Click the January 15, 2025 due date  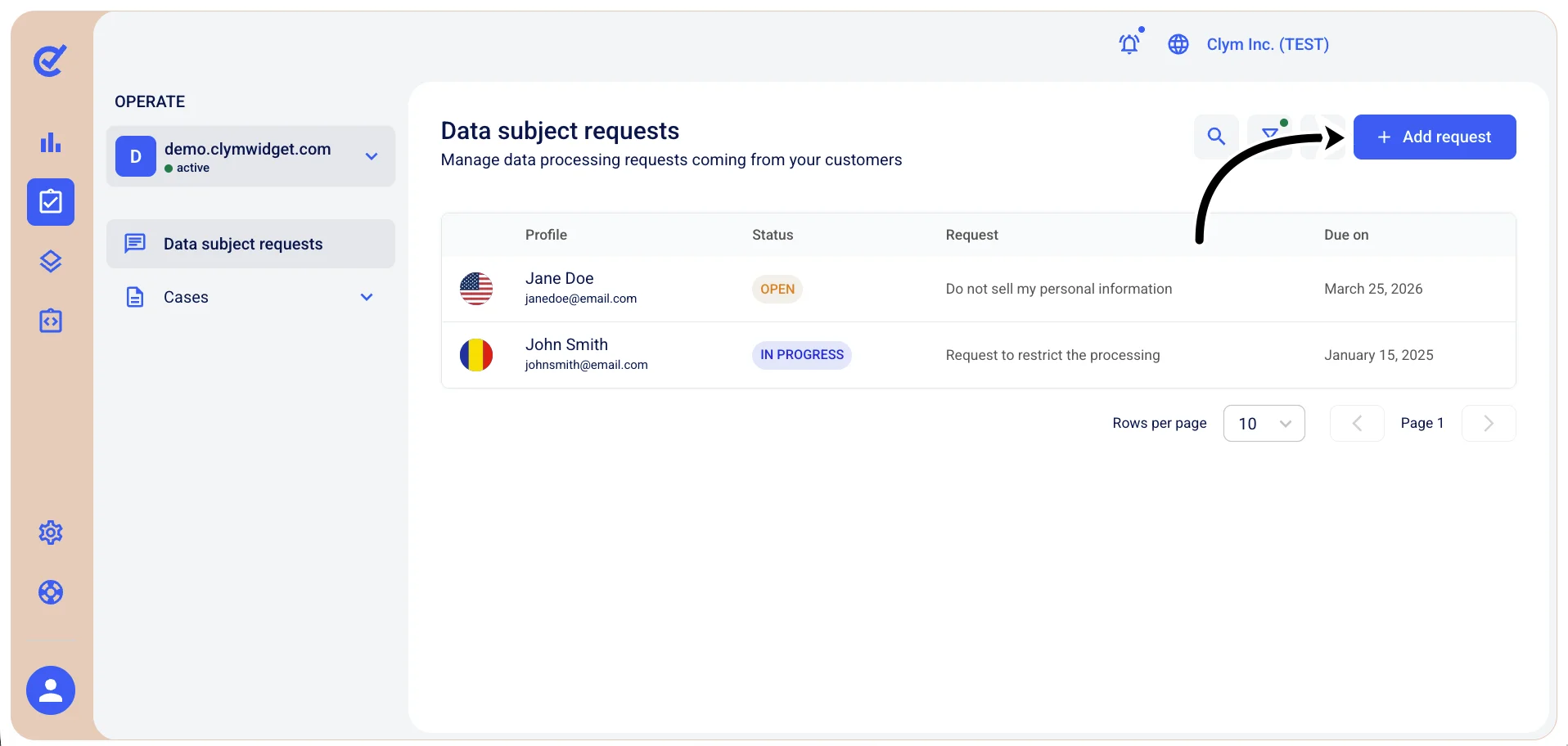click(x=1379, y=355)
